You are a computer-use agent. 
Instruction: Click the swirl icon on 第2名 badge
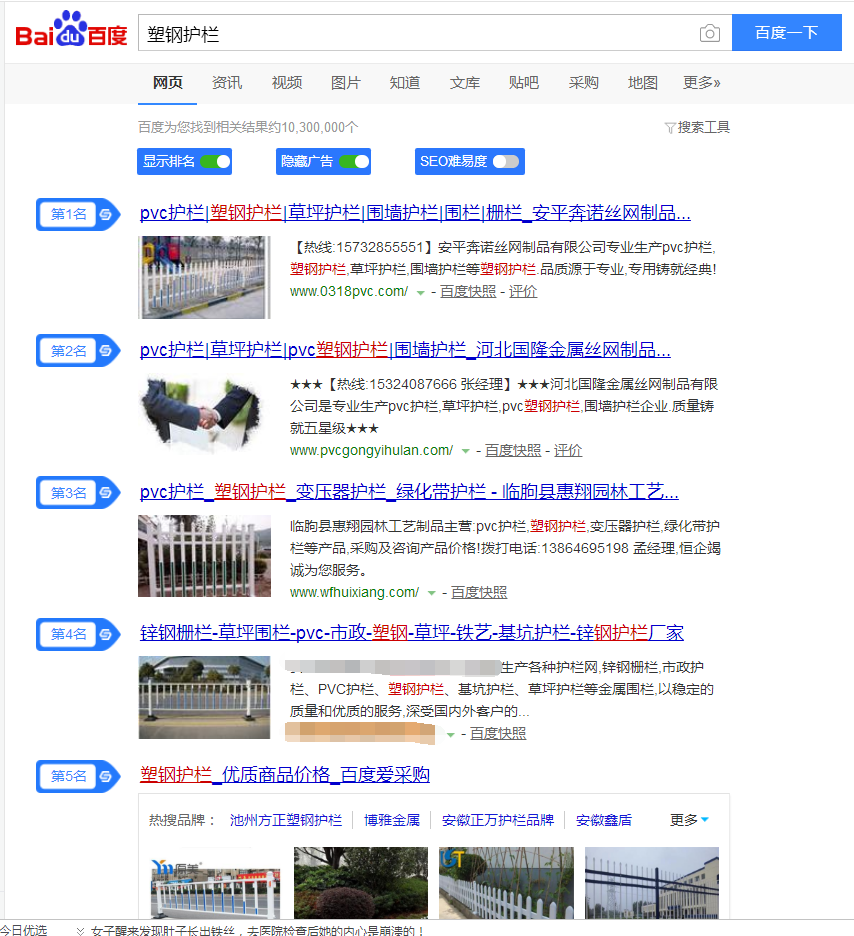click(106, 350)
